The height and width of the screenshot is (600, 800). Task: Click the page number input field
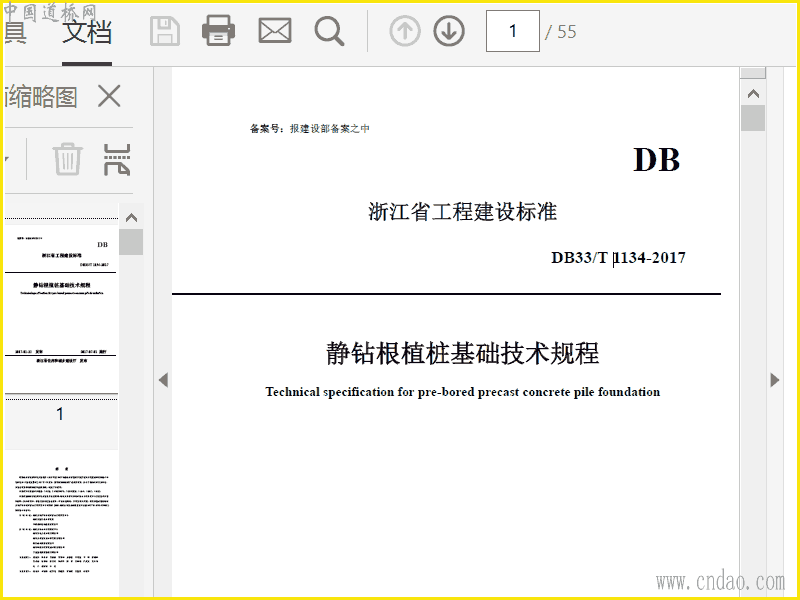click(512, 31)
